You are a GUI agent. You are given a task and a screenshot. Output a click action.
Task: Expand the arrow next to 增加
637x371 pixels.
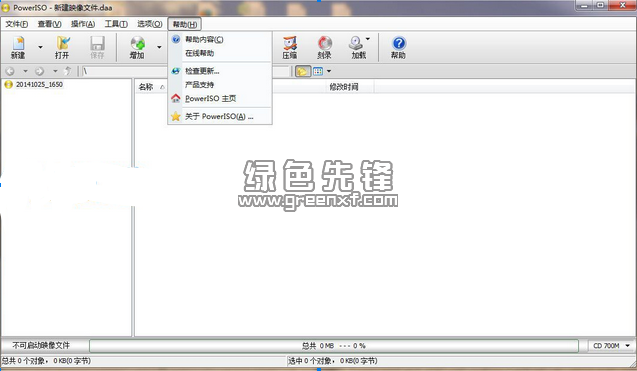(159, 47)
